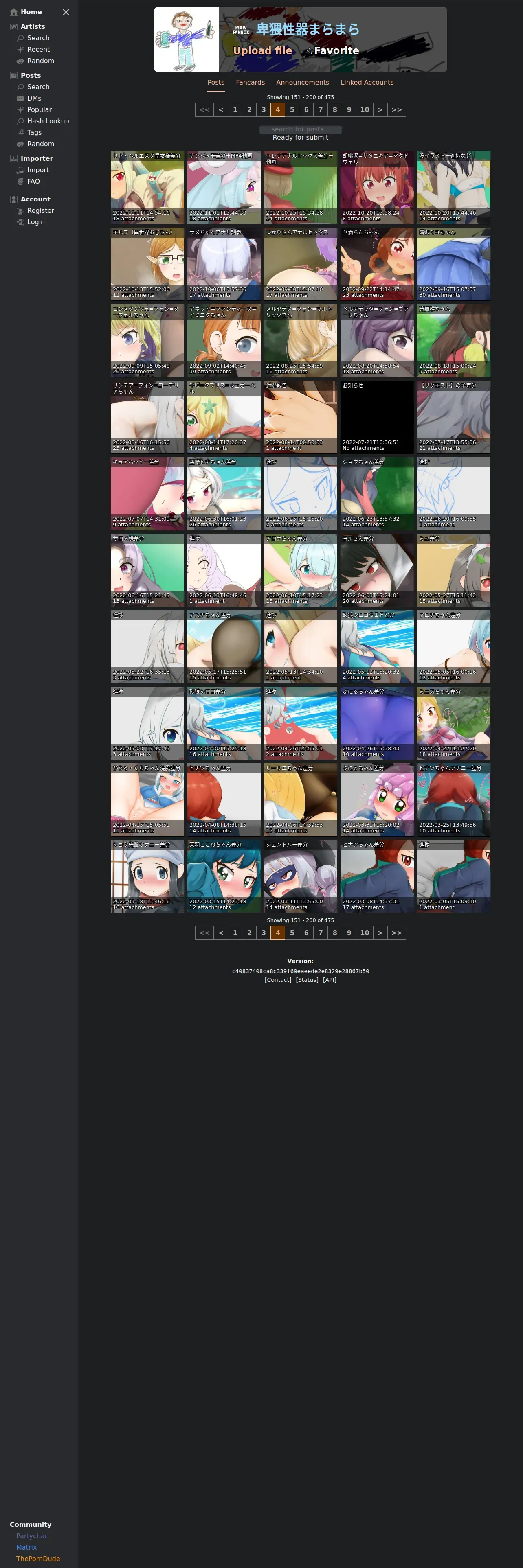Select page 10 in the top pagination
The width and height of the screenshot is (523, 1568).
click(x=365, y=110)
